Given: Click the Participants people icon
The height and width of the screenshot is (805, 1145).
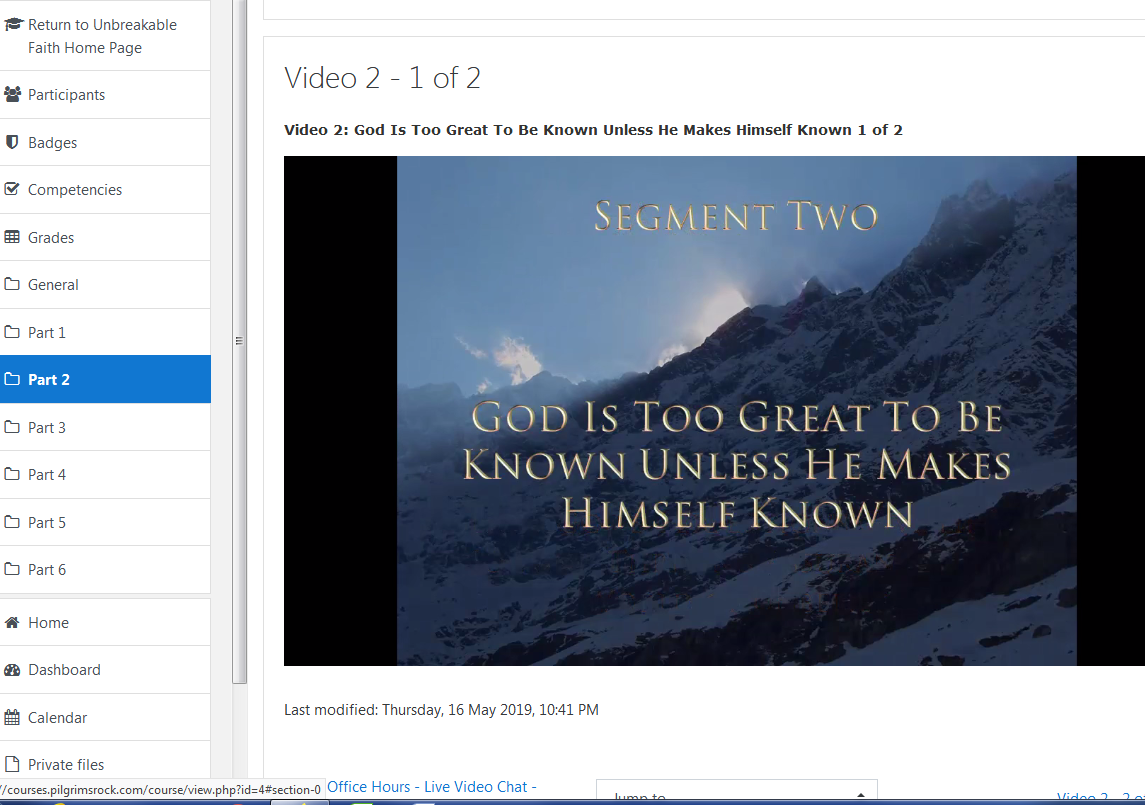Looking at the screenshot, I should tap(13, 95).
